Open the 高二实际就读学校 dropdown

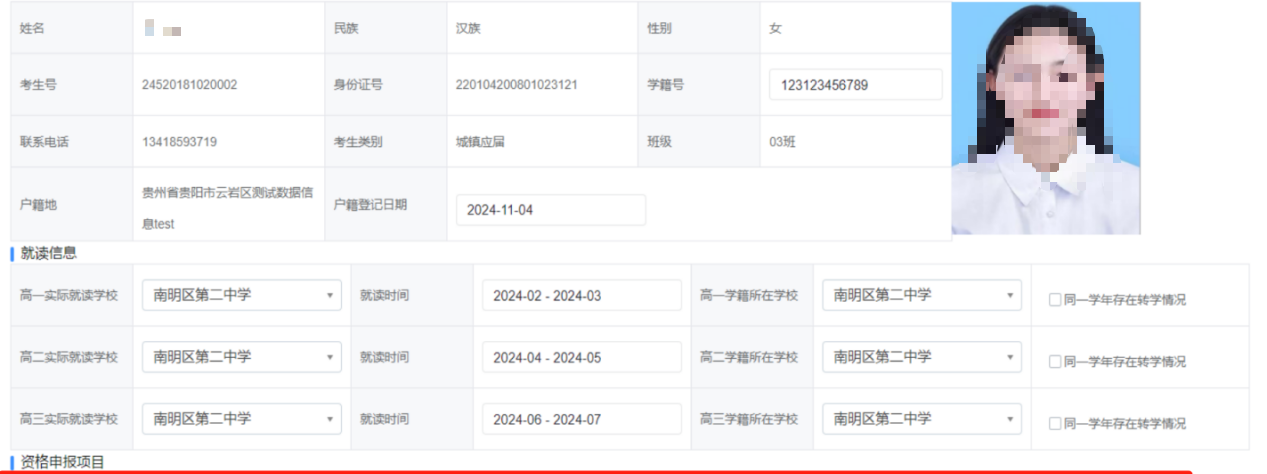click(x=242, y=357)
